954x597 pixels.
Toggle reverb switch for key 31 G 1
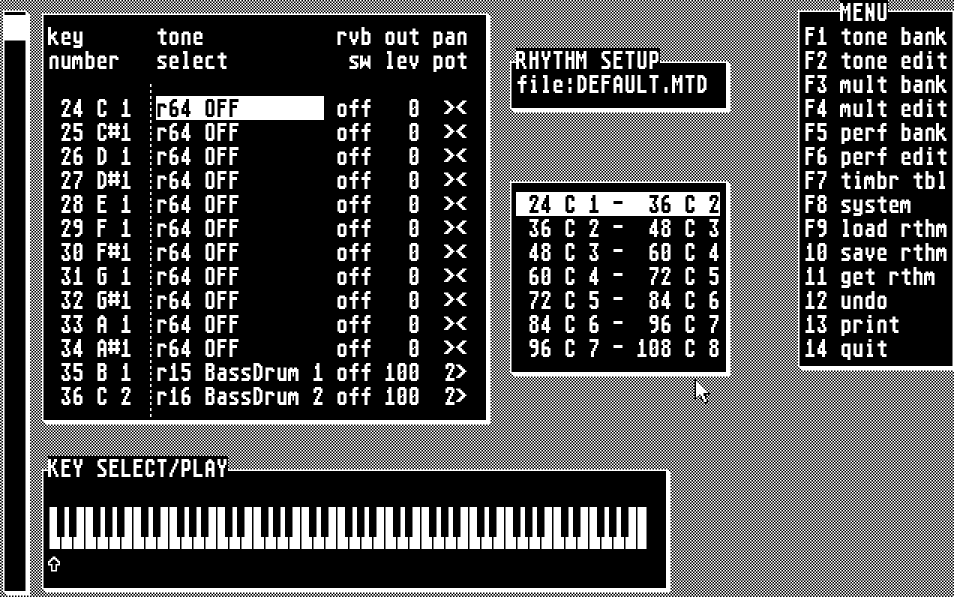pos(353,277)
